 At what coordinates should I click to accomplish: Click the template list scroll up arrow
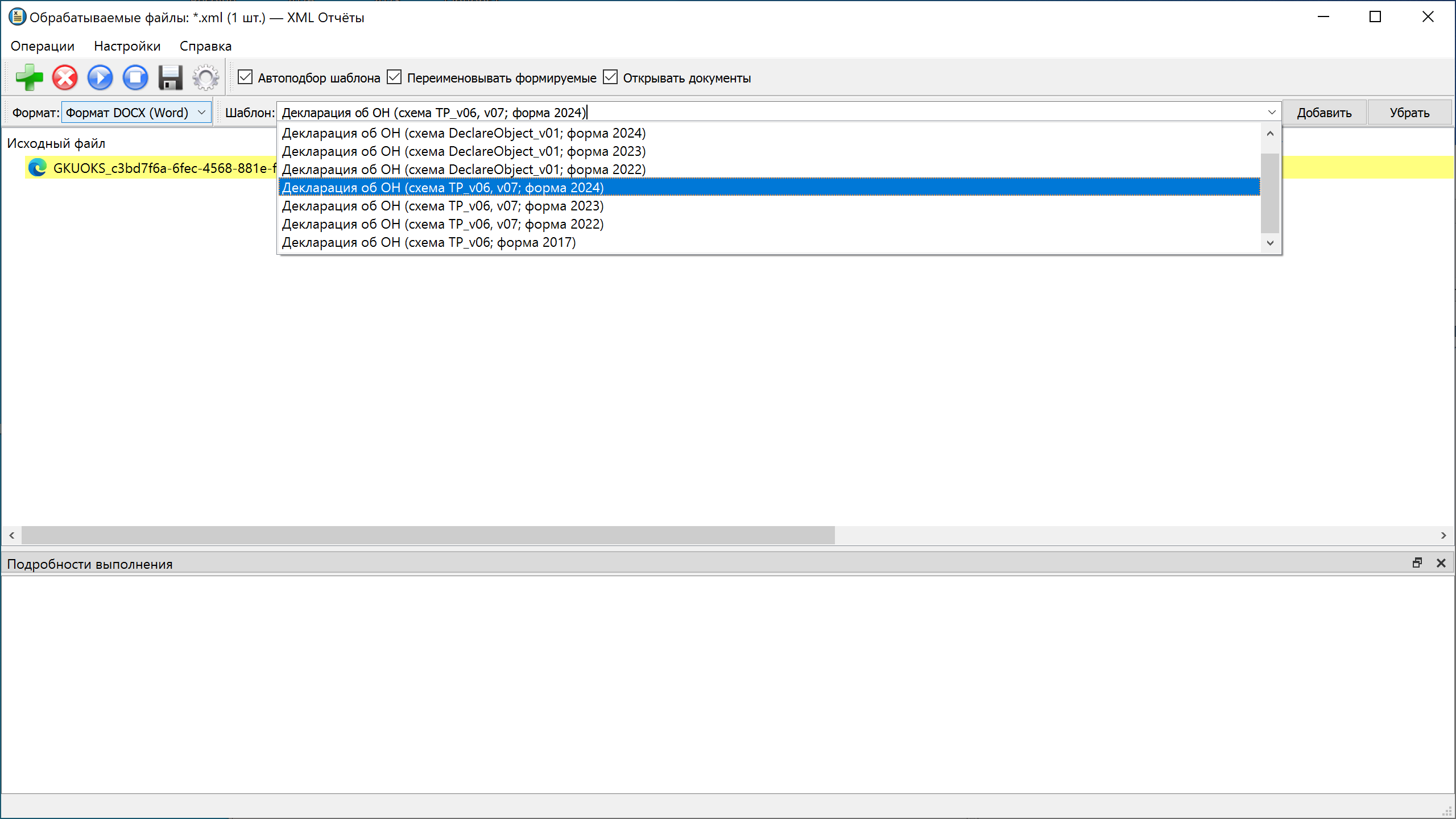(1270, 134)
